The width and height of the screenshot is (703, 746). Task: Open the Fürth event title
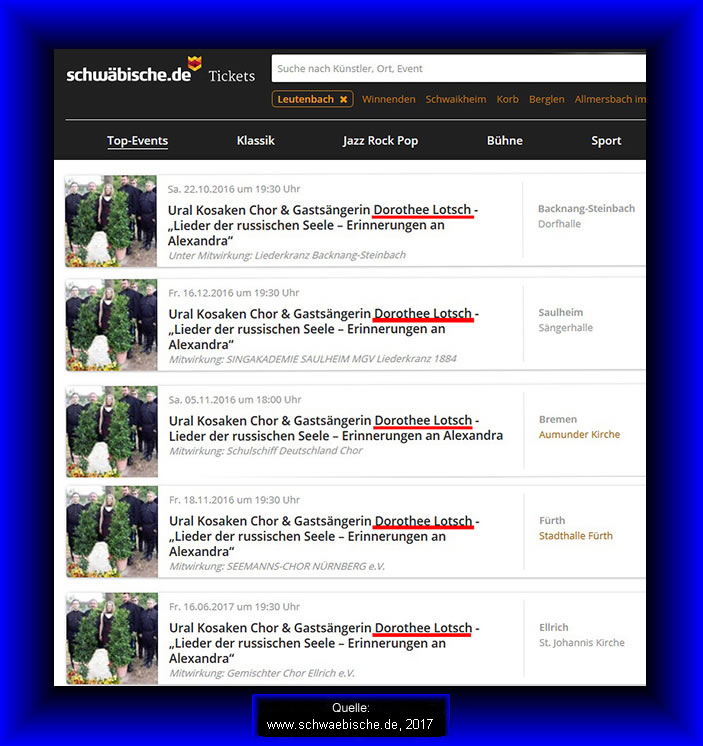tap(324, 536)
